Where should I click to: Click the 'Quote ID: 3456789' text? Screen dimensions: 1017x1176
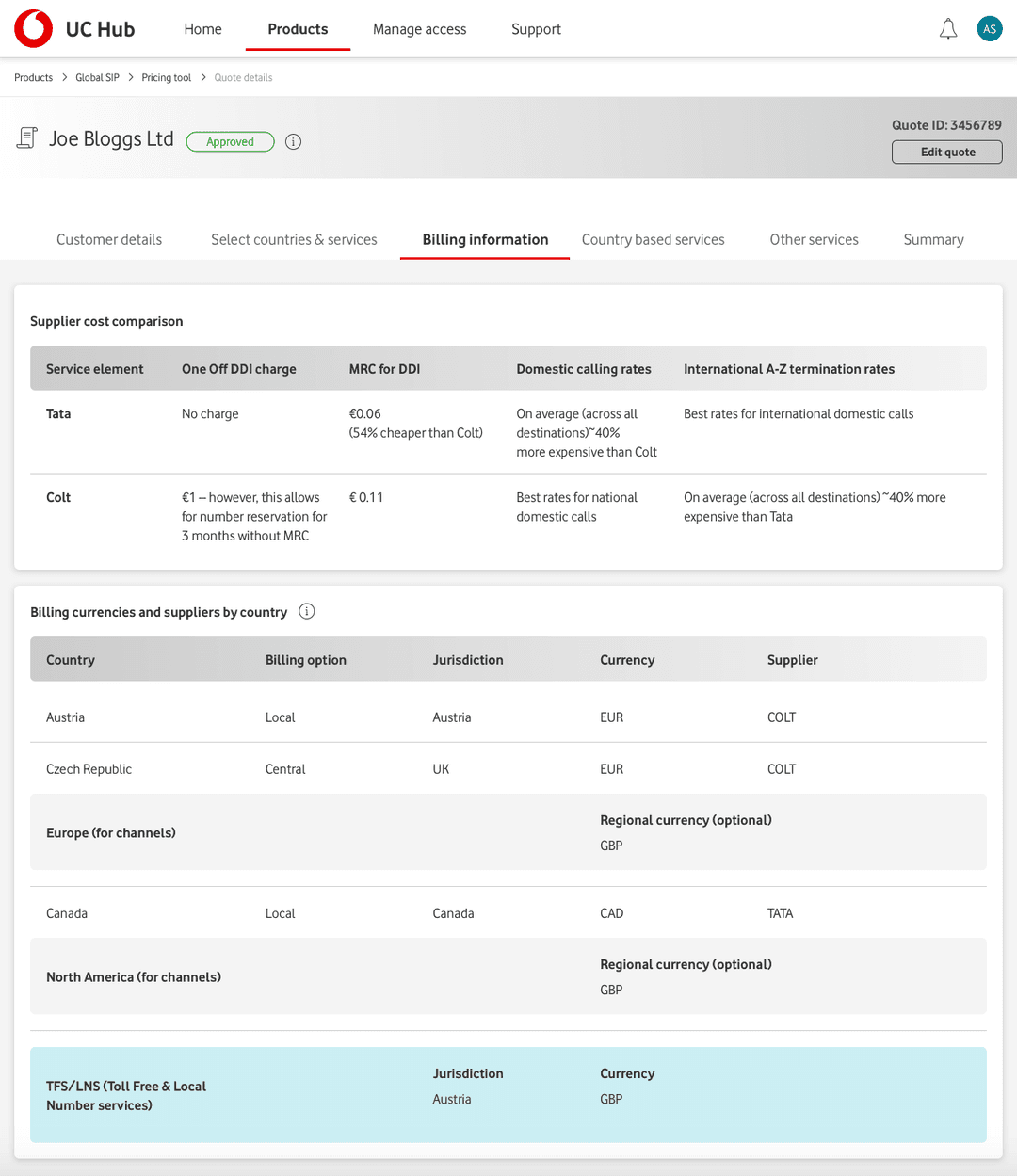946,125
